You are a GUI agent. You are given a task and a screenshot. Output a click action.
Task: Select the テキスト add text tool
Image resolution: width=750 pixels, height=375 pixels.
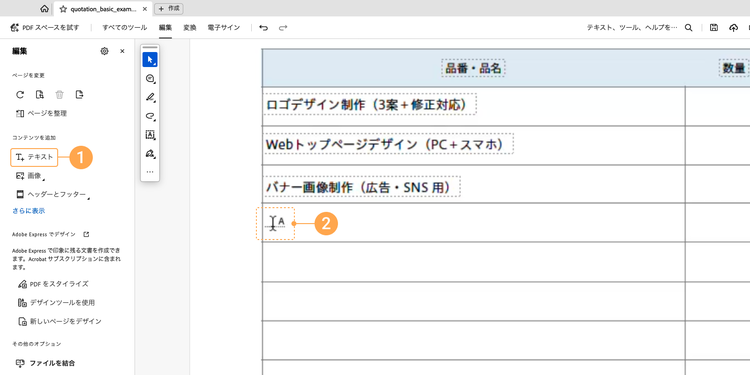coord(34,157)
